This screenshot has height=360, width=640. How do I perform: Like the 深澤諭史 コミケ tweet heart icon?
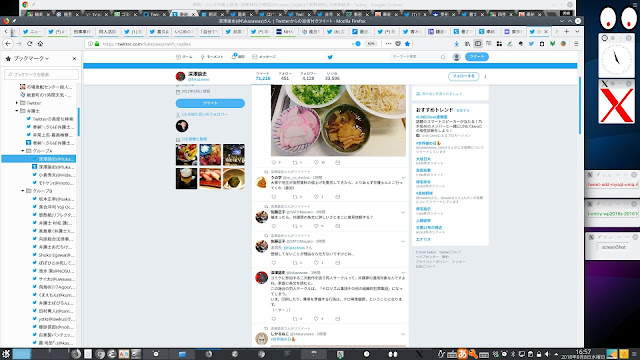316,319
